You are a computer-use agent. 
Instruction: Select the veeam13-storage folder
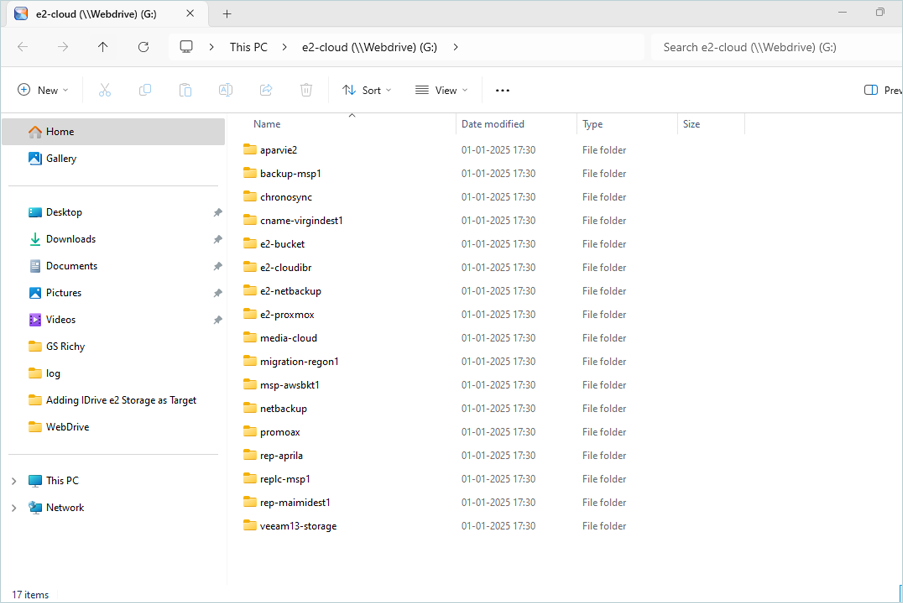pyautogui.click(x=297, y=526)
